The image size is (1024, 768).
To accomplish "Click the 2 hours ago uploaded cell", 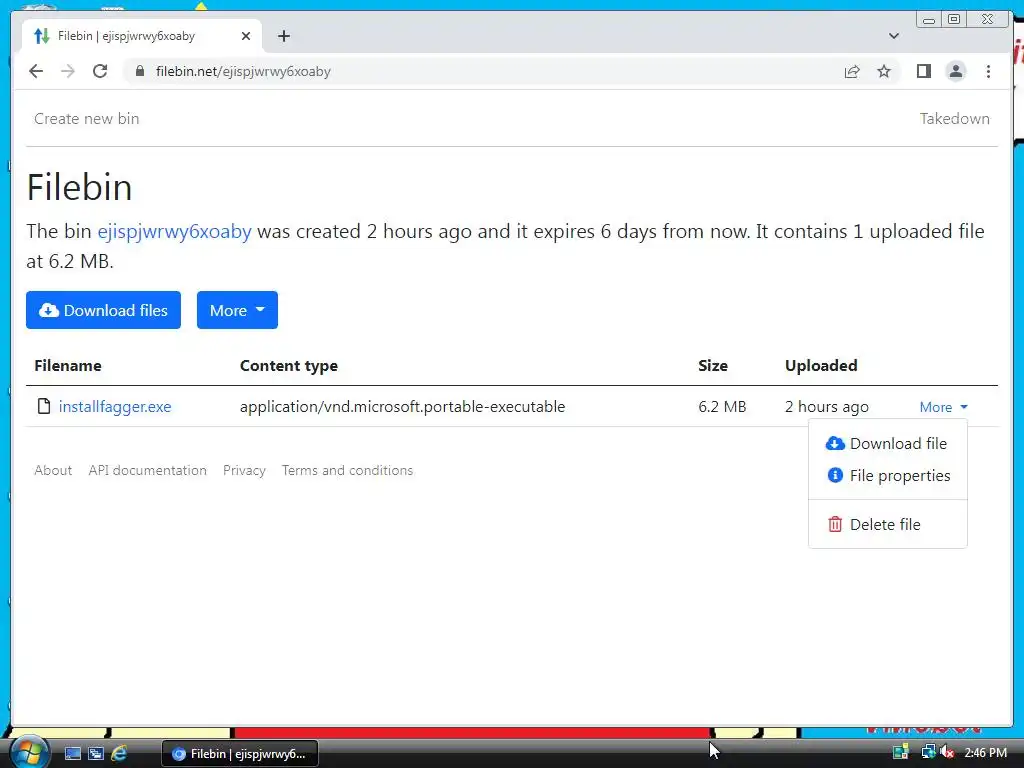I will (x=827, y=406).
